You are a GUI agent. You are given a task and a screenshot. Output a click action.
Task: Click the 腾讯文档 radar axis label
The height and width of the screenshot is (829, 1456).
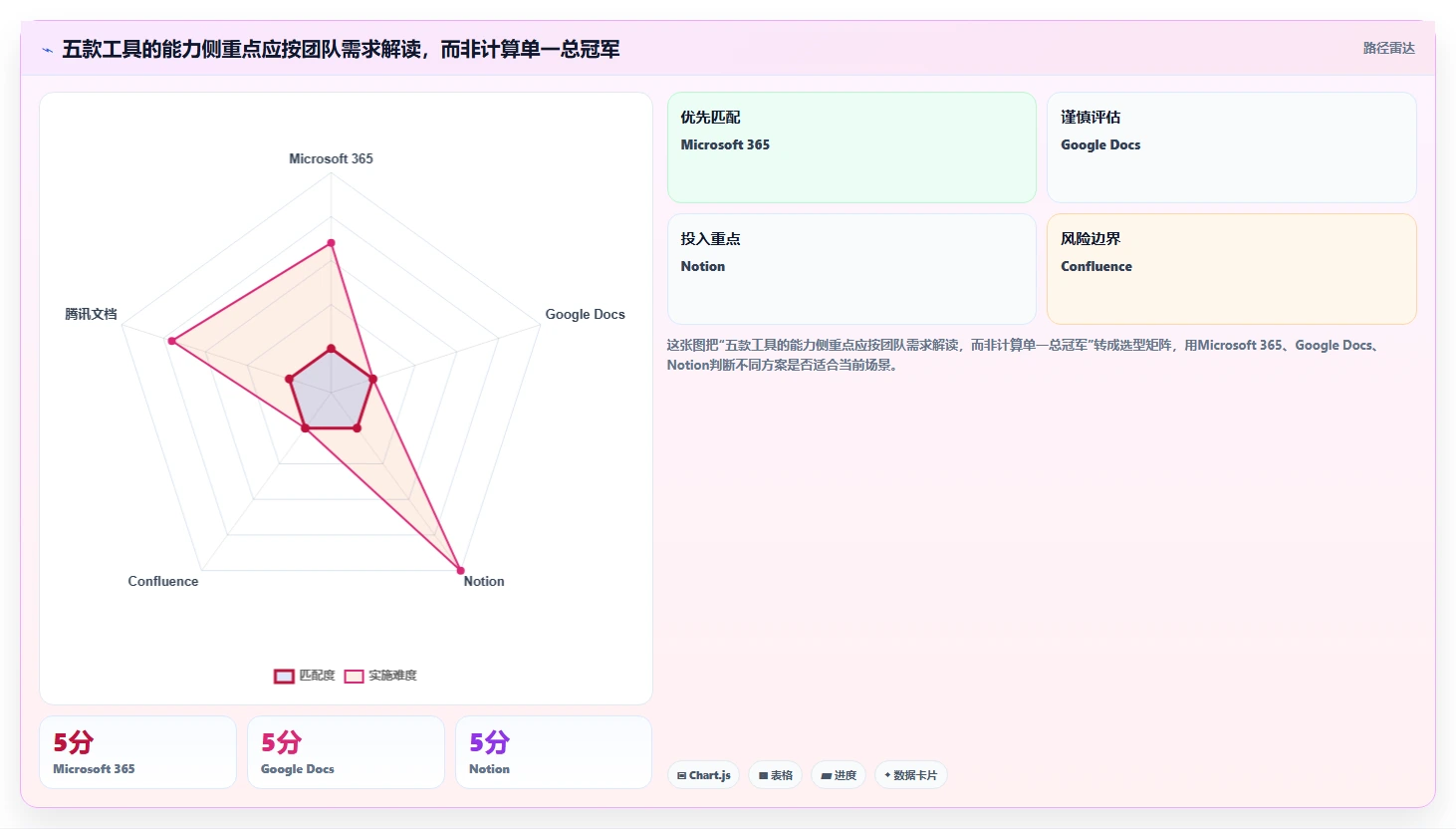coord(91,314)
